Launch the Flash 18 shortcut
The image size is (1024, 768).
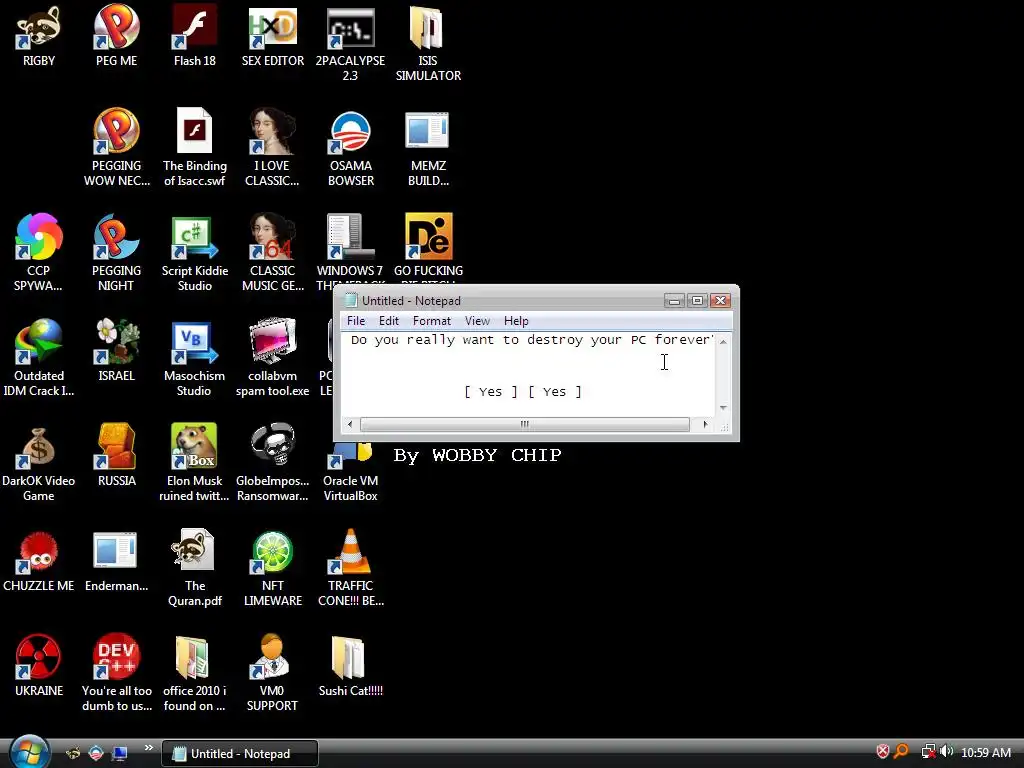coord(195,37)
